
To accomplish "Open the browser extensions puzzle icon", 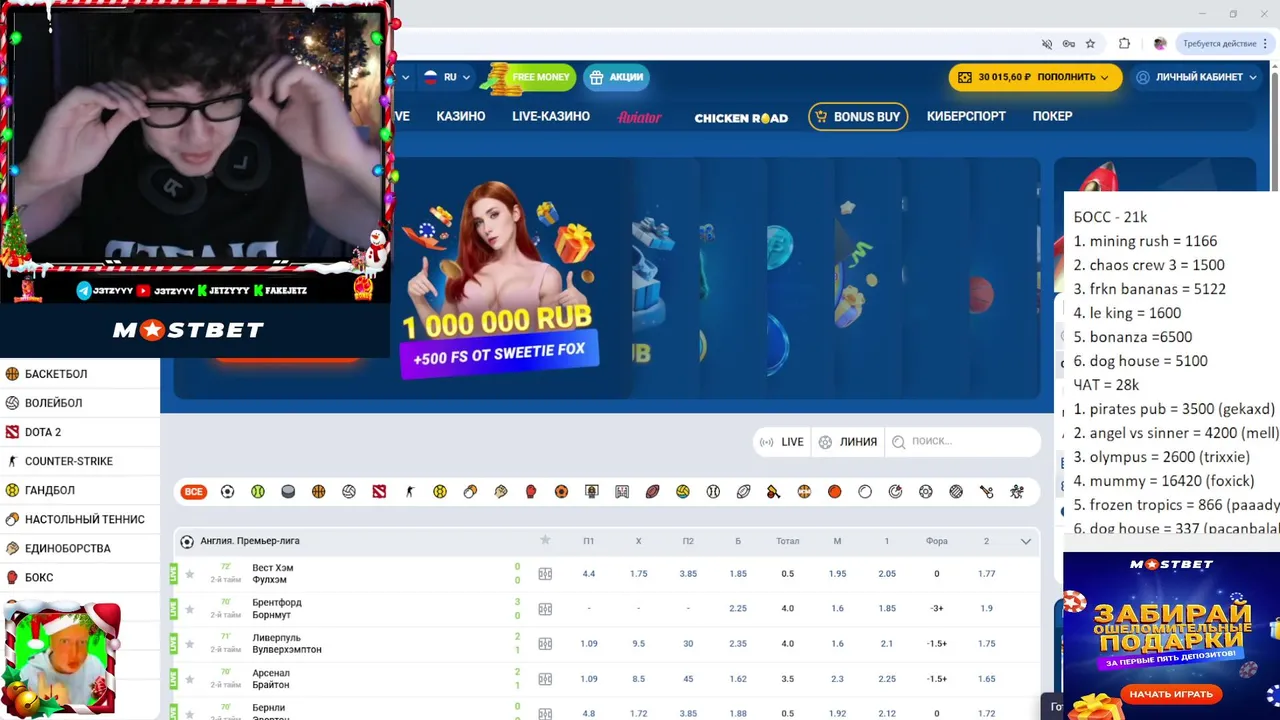I will pos(1124,44).
